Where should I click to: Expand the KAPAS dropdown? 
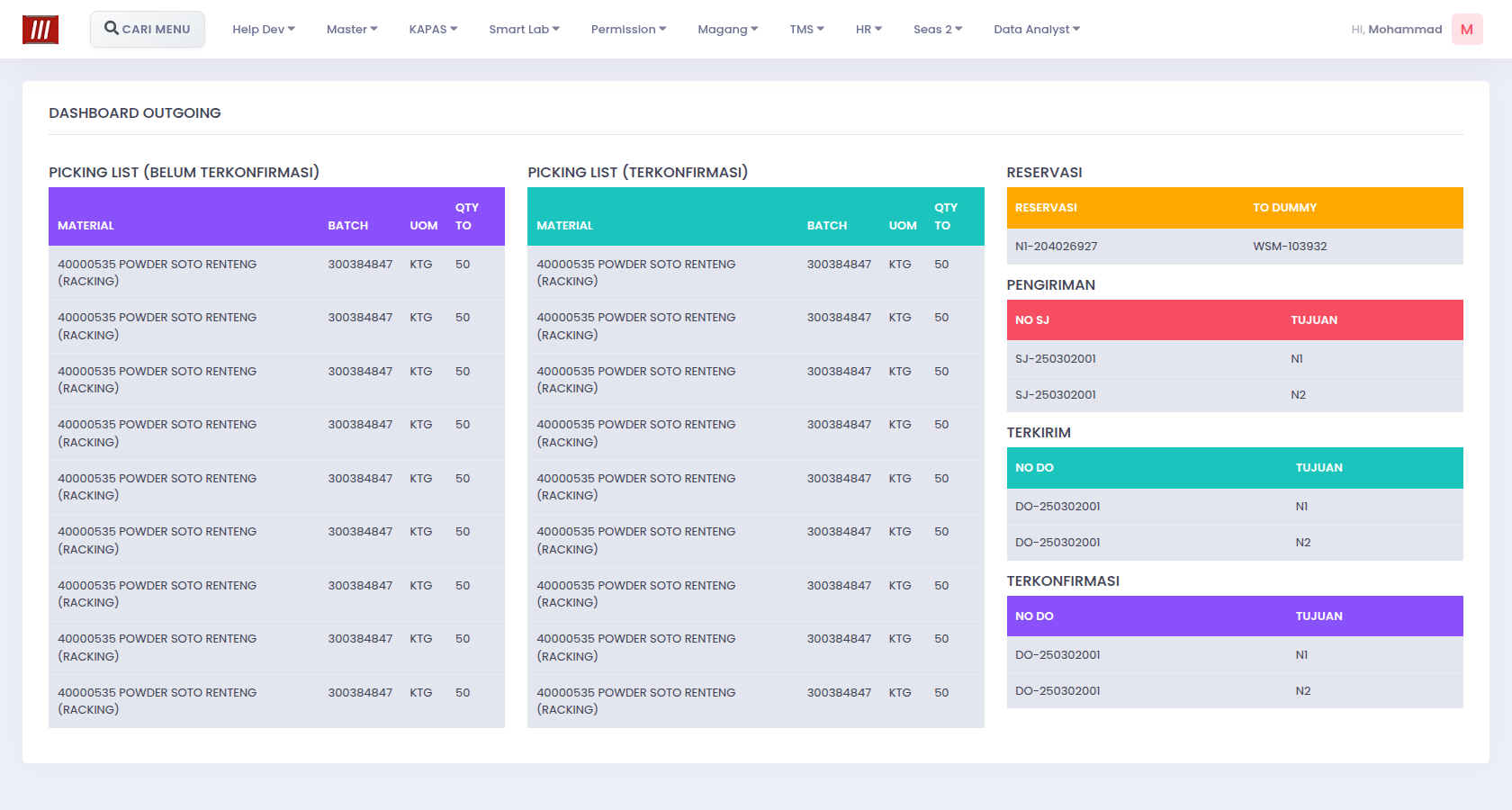(433, 30)
